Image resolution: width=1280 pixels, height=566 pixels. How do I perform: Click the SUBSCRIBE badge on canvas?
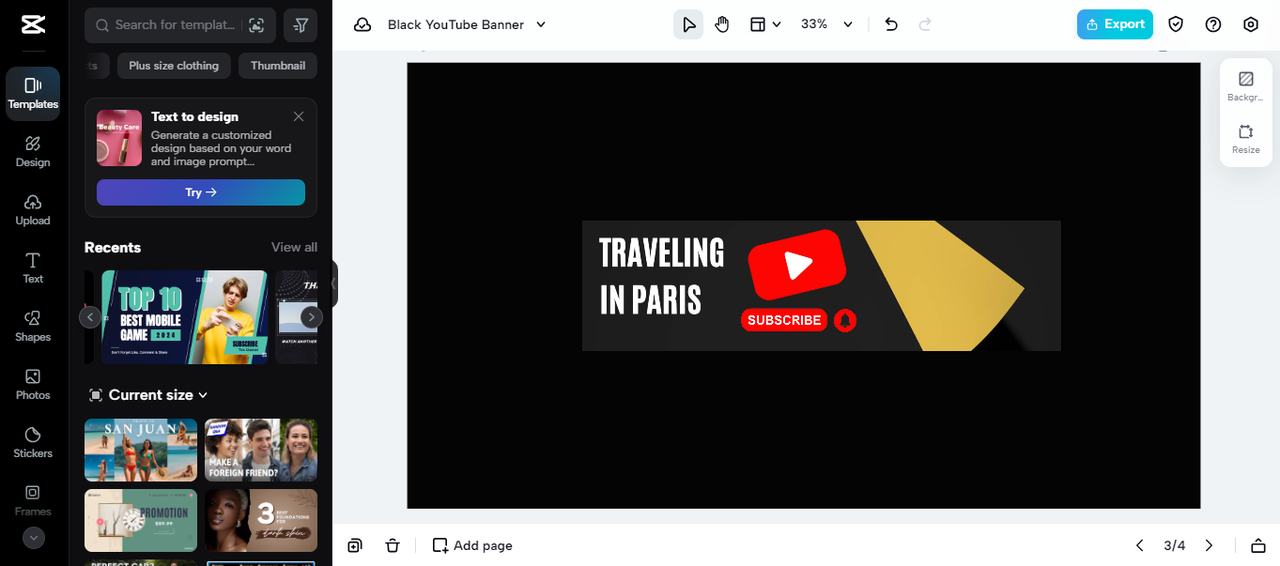[x=784, y=320]
